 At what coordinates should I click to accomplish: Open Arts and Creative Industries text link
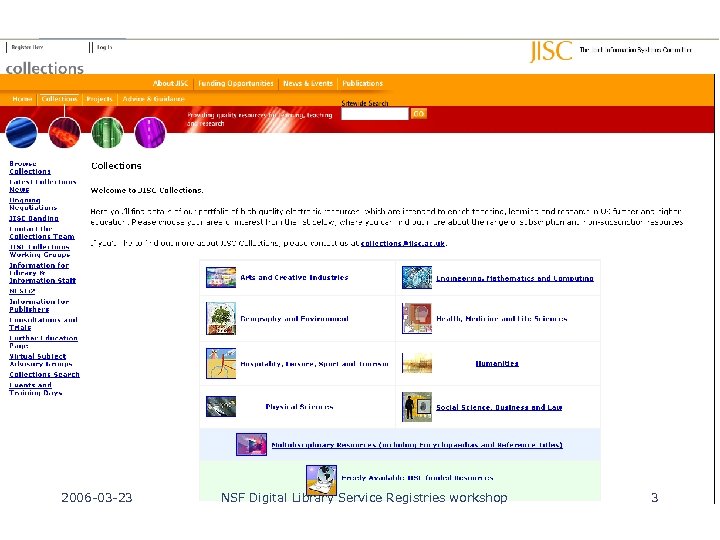(294, 277)
